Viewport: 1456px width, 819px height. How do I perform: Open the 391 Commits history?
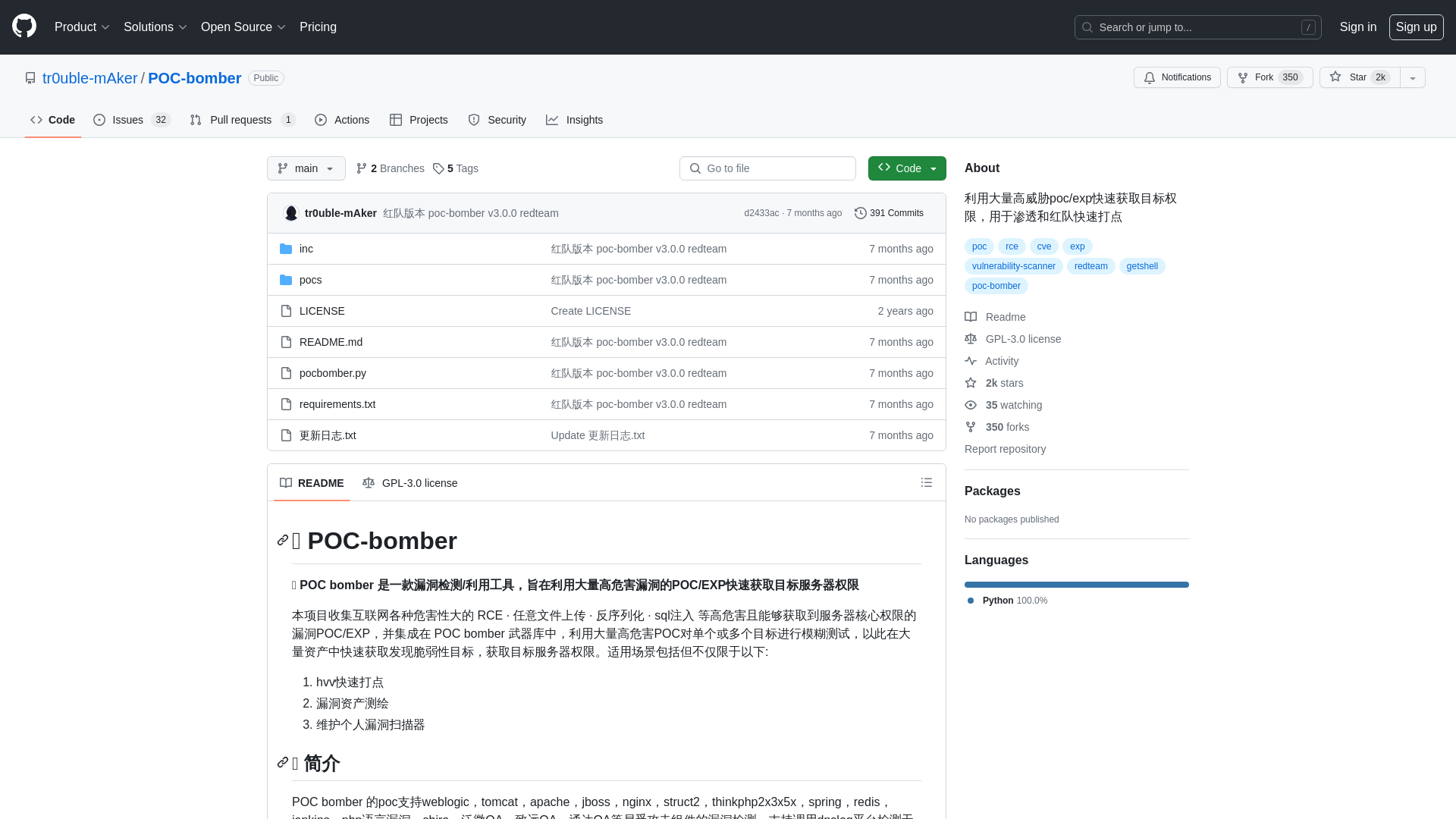coord(889,213)
